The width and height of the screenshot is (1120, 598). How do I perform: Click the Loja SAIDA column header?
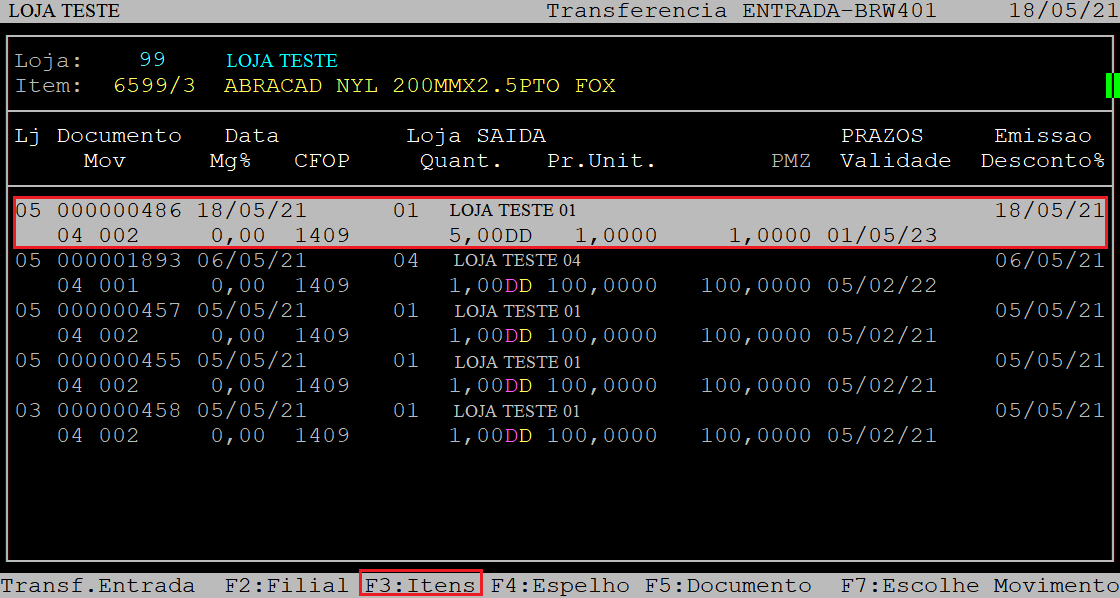coord(475,136)
